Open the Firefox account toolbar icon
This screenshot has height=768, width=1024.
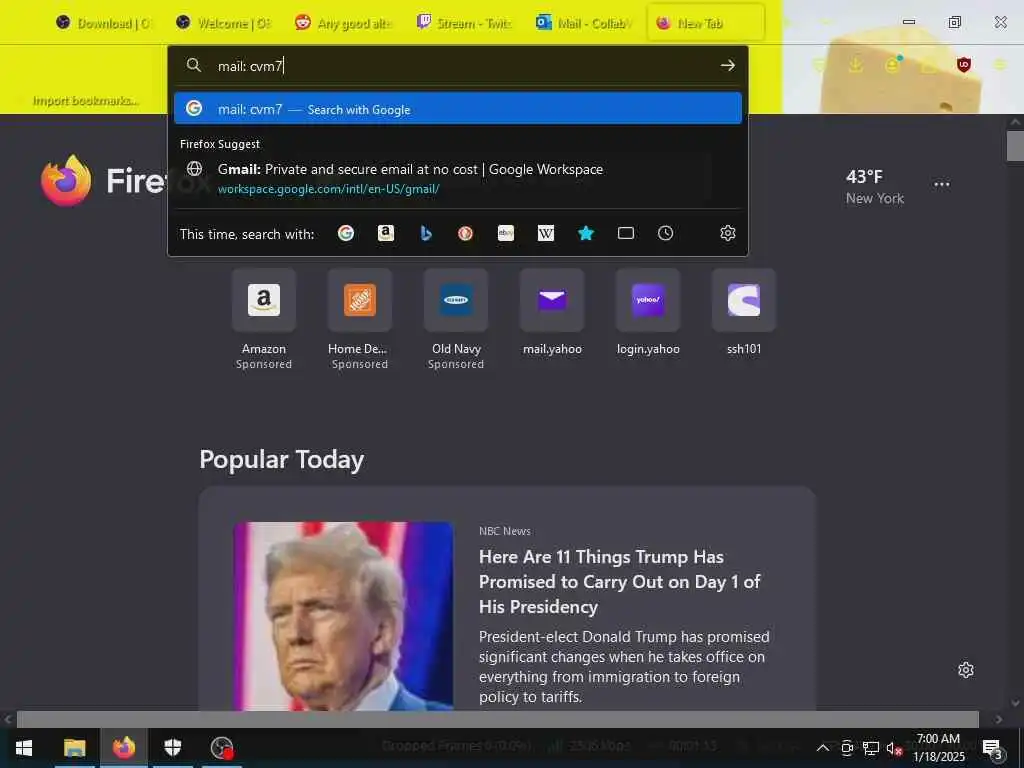pyautogui.click(x=892, y=65)
